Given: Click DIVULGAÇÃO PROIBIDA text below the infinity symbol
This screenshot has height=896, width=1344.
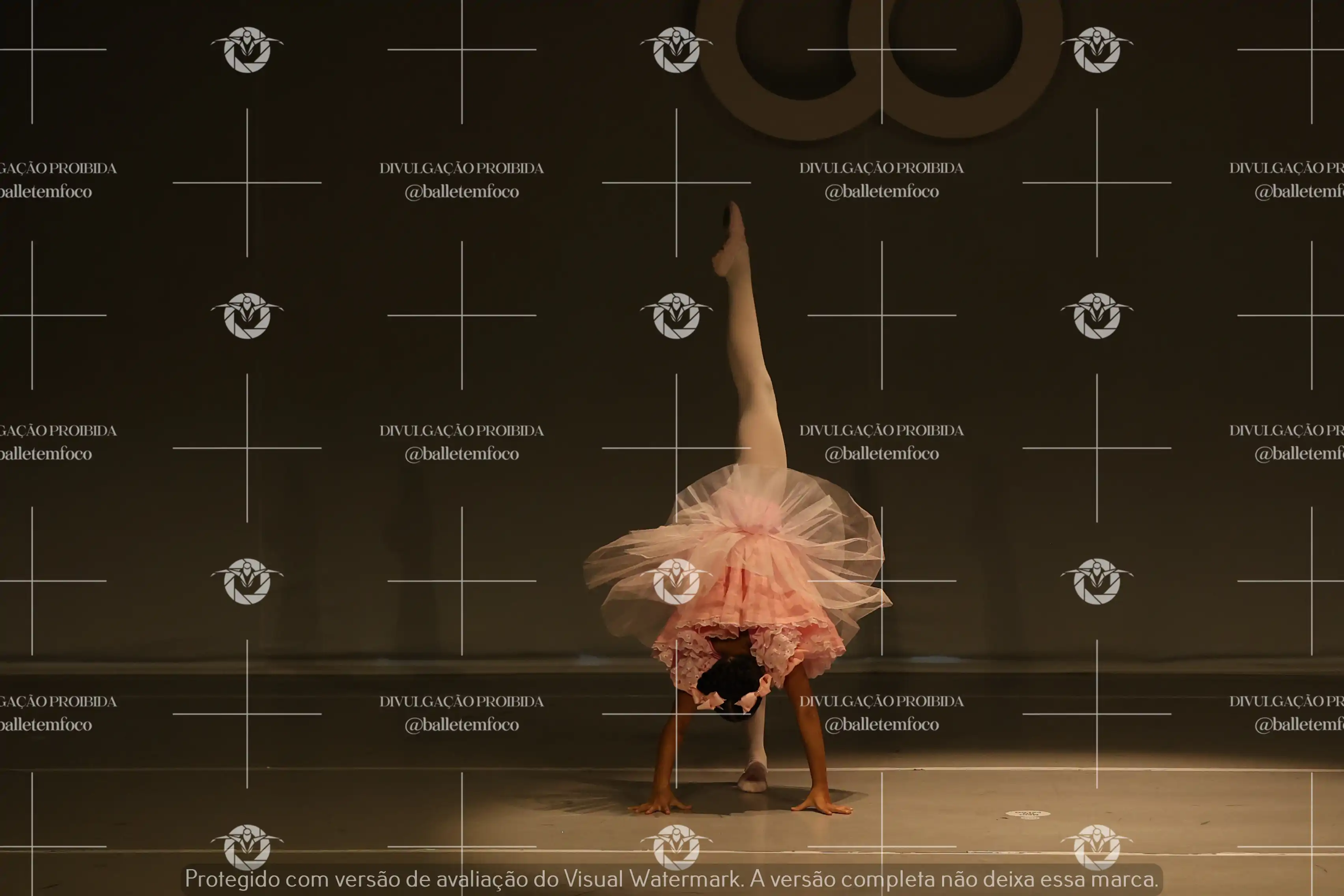Looking at the screenshot, I should point(881,168).
